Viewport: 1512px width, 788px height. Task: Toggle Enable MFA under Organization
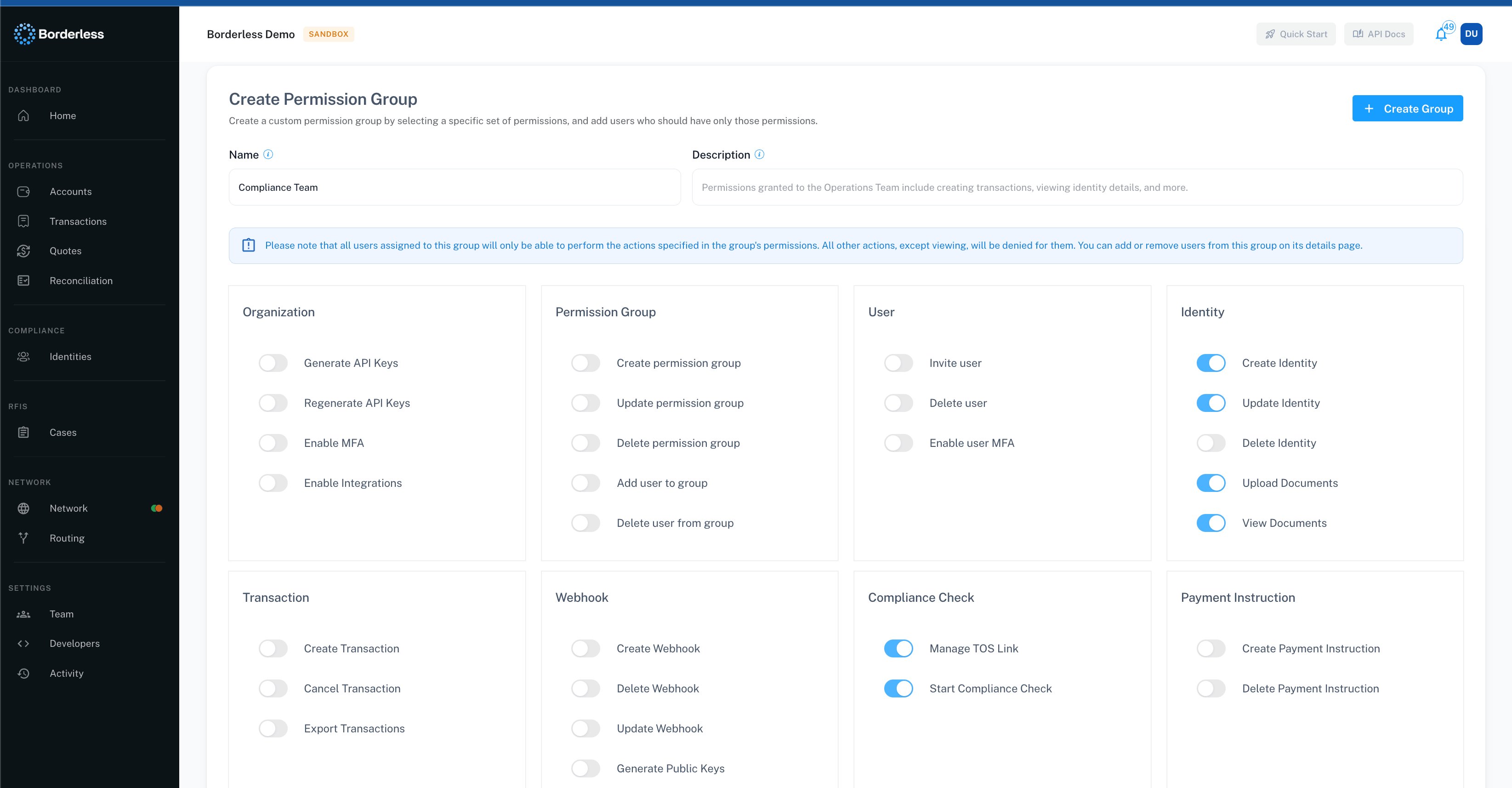(x=273, y=443)
